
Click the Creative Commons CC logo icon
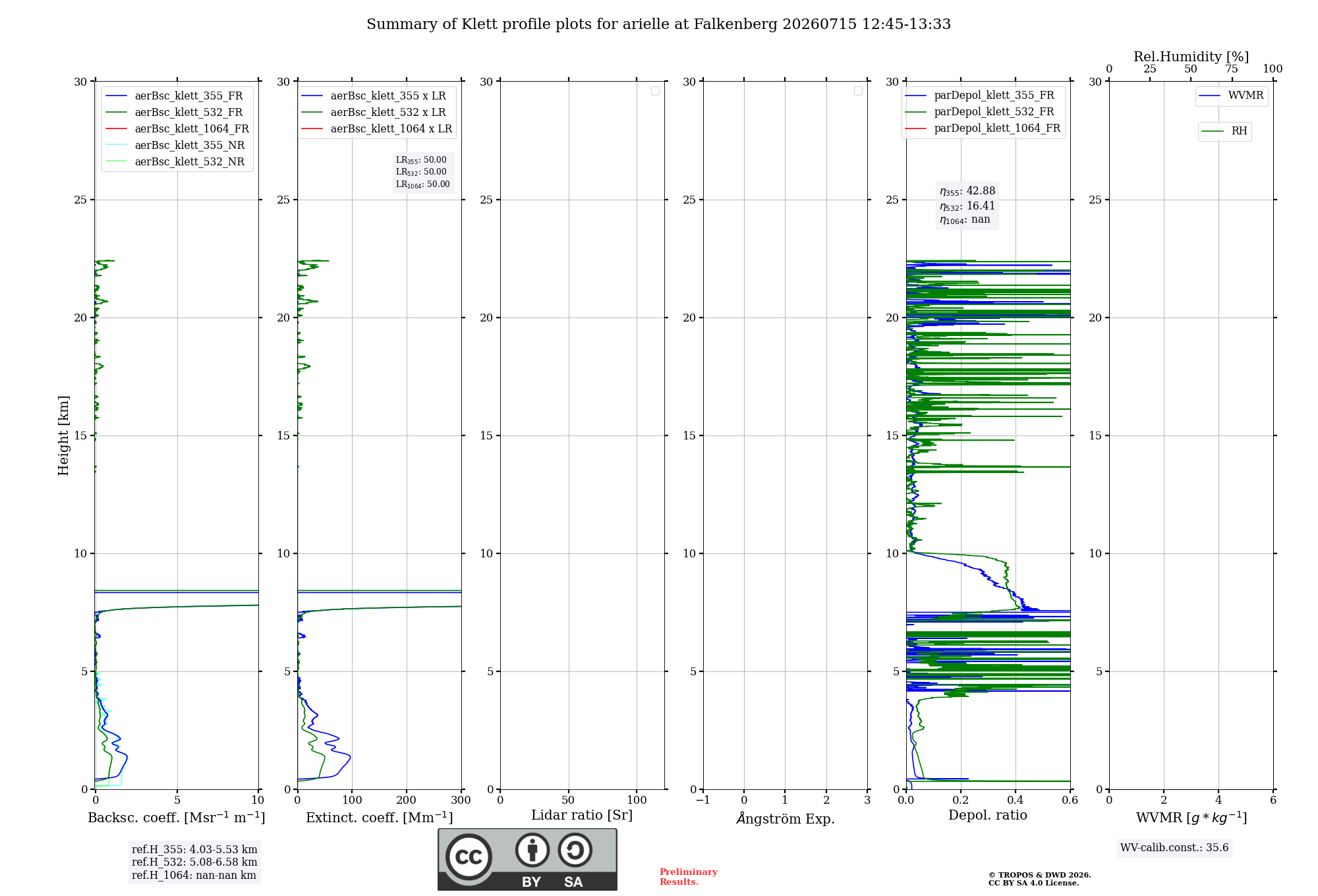click(x=469, y=856)
